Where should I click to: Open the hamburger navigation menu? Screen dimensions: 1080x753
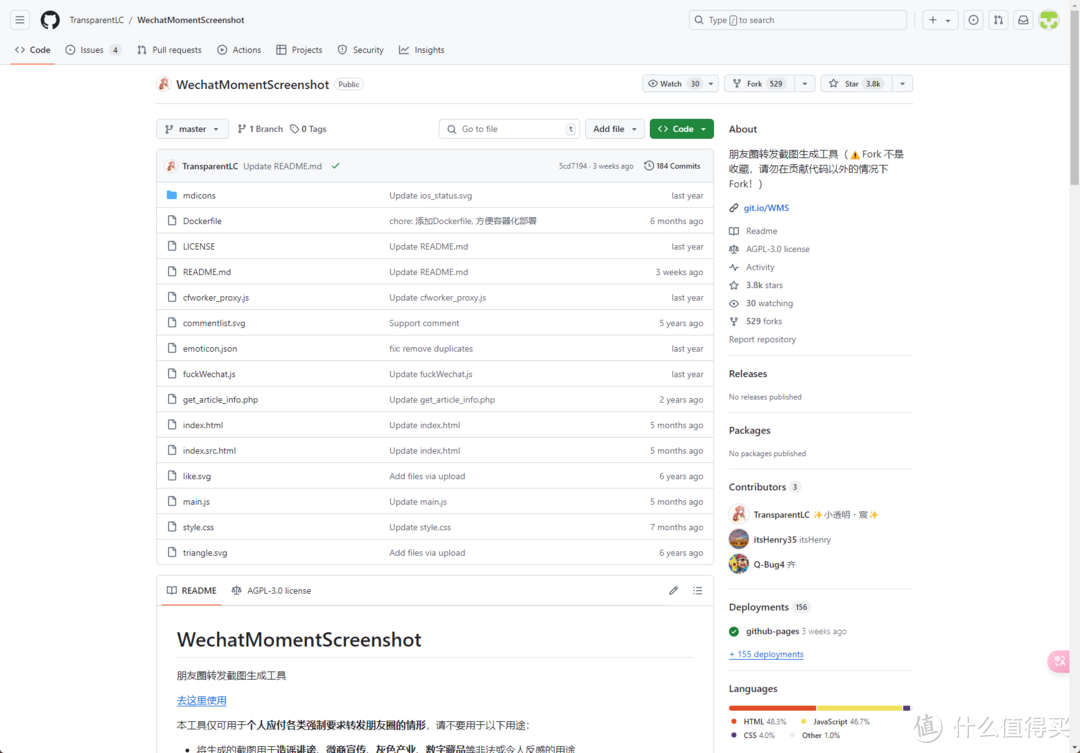(x=20, y=20)
